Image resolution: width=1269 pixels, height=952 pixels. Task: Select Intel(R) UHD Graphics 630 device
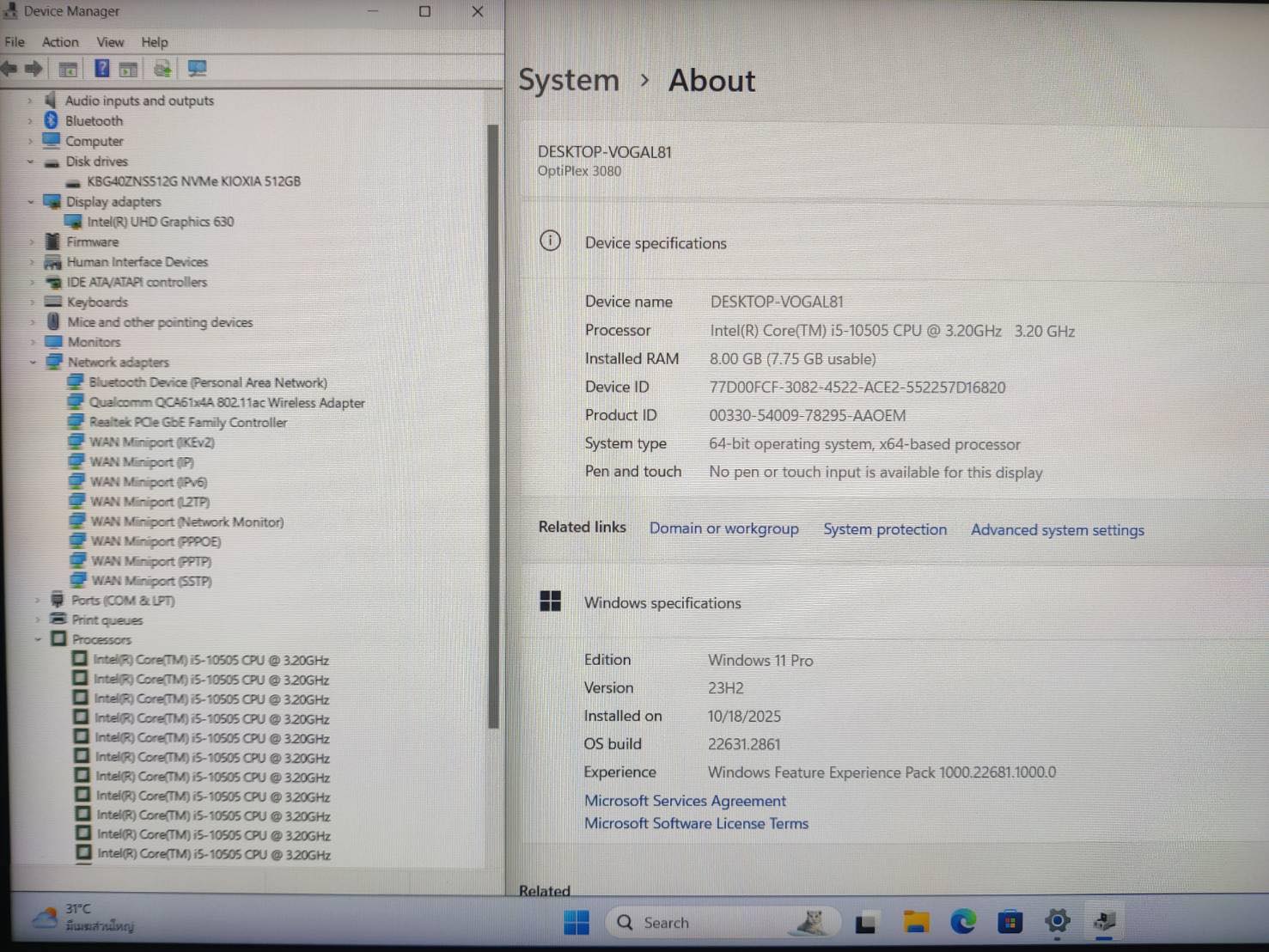point(160,222)
